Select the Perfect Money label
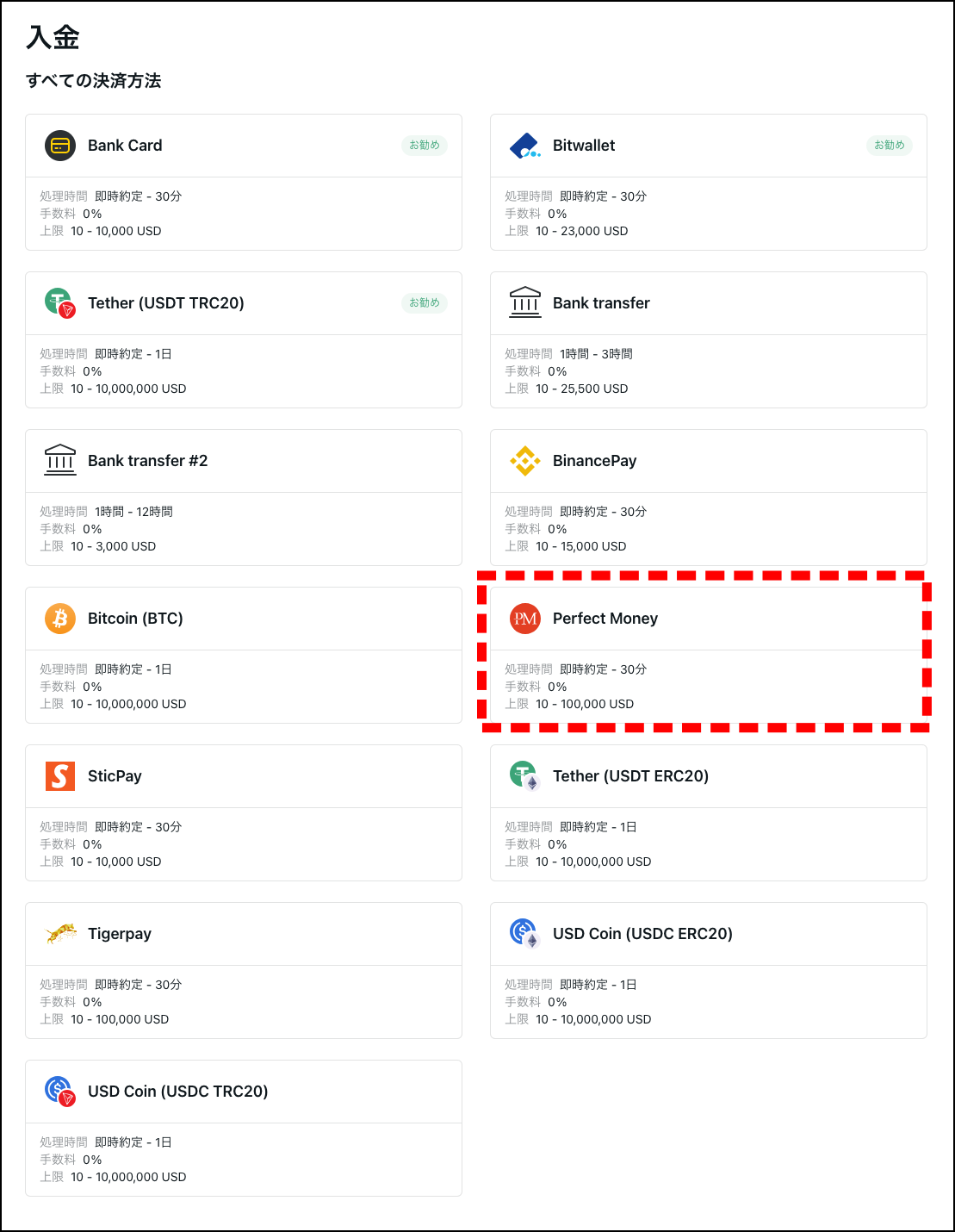Image resolution: width=955 pixels, height=1232 pixels. 605,619
